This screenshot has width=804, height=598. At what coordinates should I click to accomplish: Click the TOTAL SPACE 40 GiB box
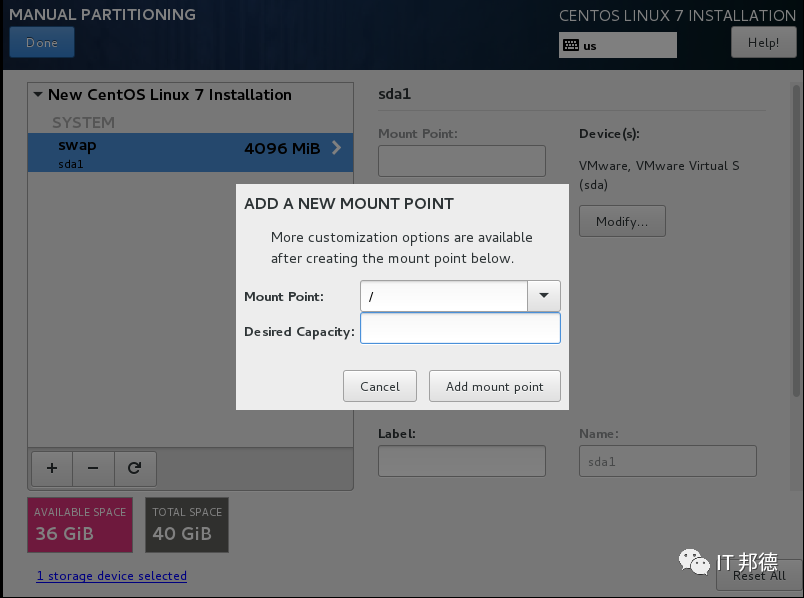tap(187, 525)
